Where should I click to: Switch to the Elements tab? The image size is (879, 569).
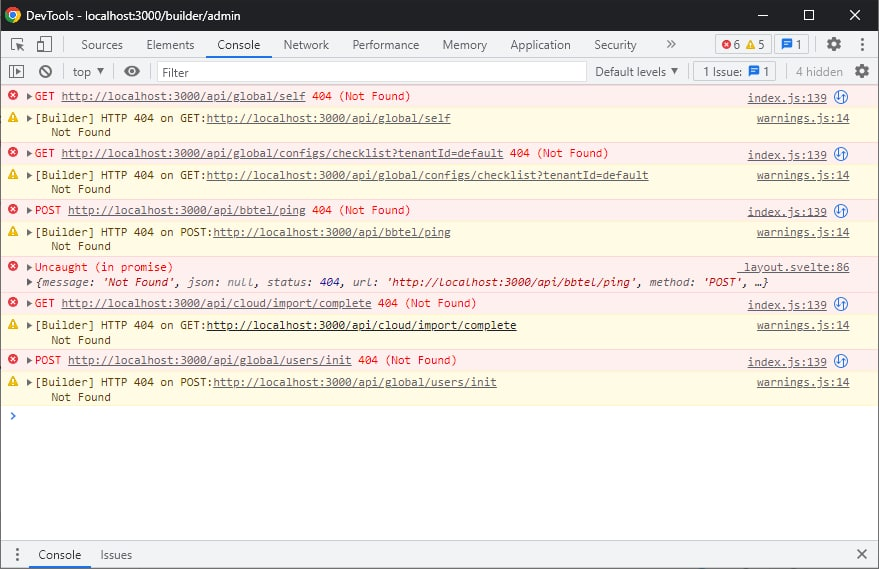click(170, 45)
